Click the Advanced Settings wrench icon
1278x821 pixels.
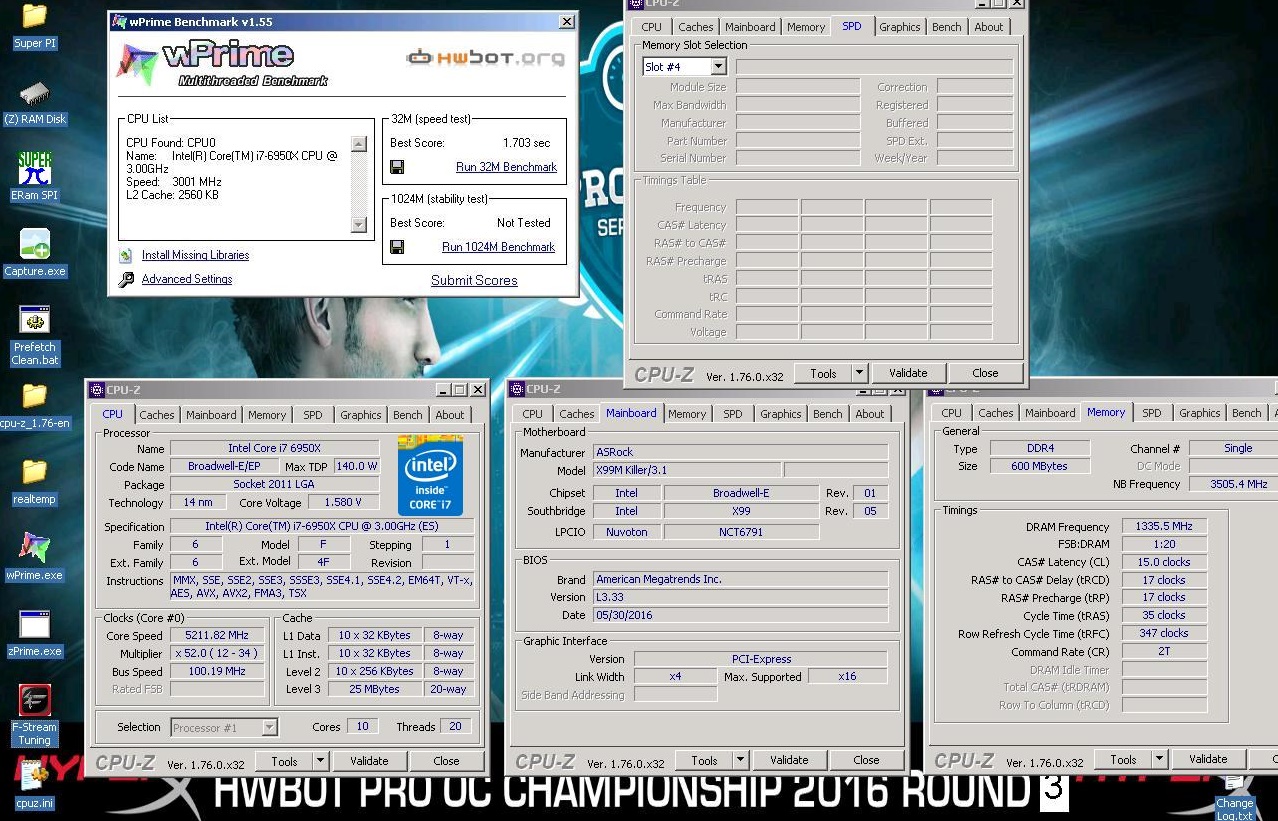[x=126, y=280]
